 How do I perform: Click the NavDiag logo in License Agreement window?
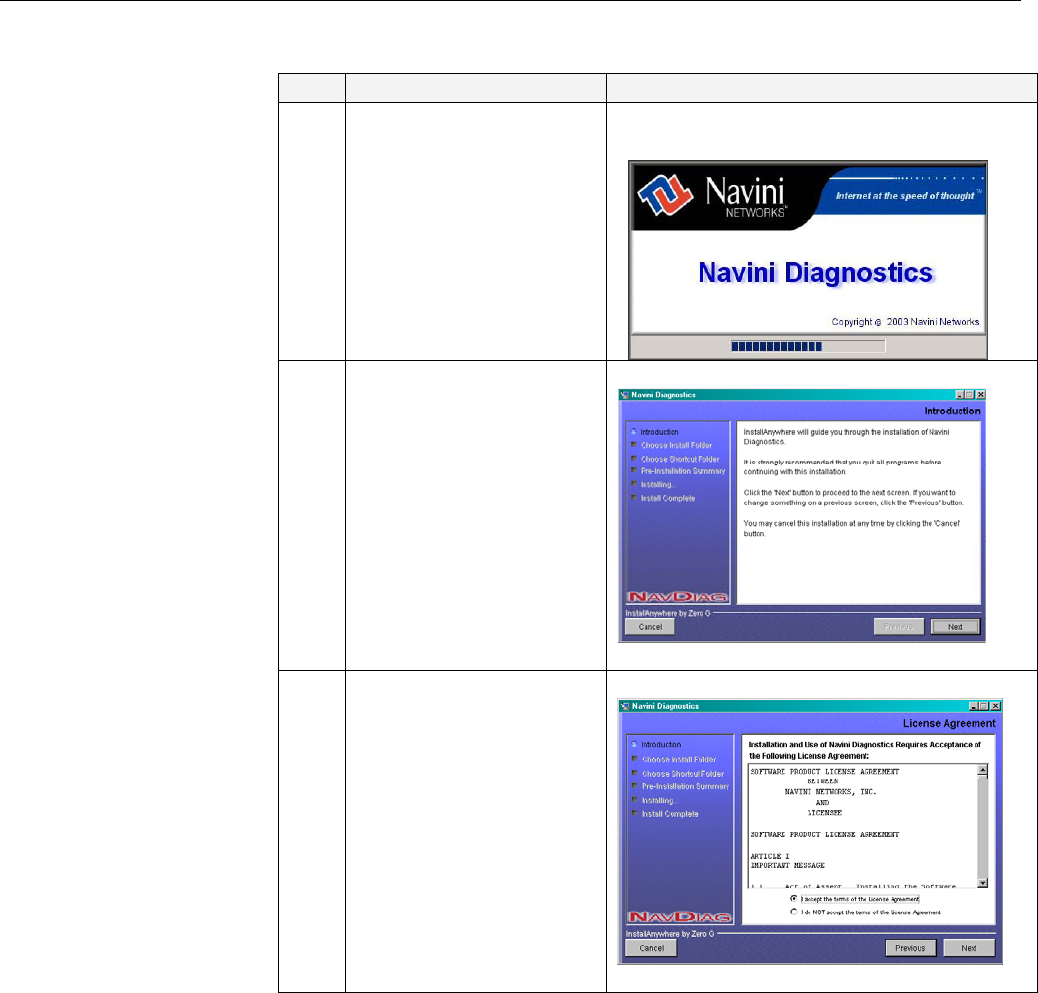click(680, 917)
